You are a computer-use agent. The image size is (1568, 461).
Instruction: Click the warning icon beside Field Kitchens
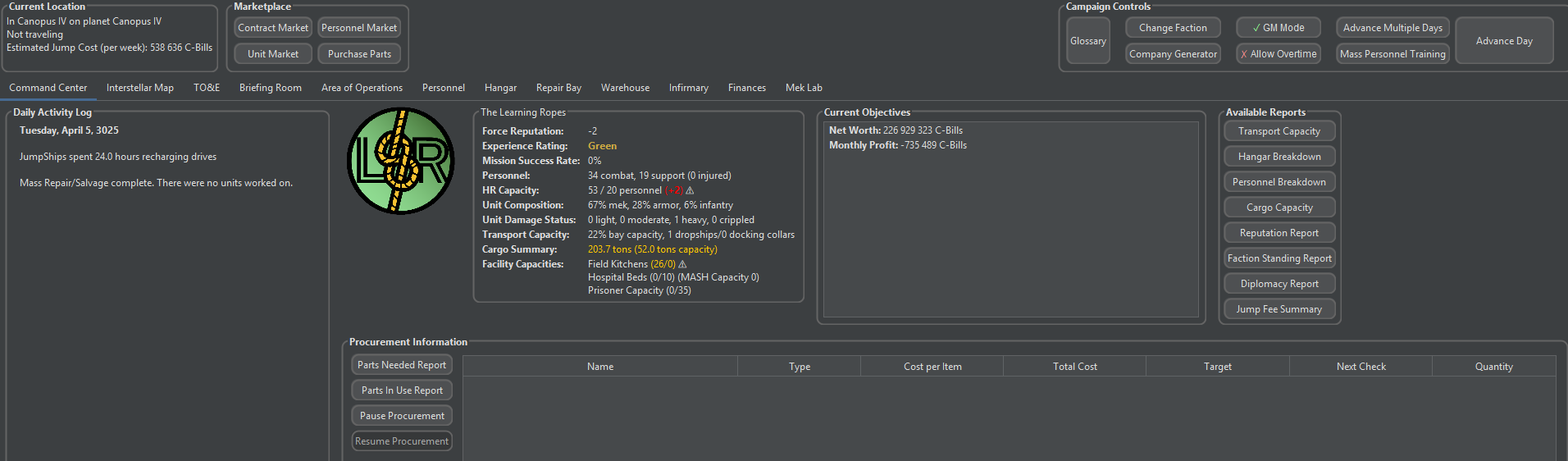point(682,264)
